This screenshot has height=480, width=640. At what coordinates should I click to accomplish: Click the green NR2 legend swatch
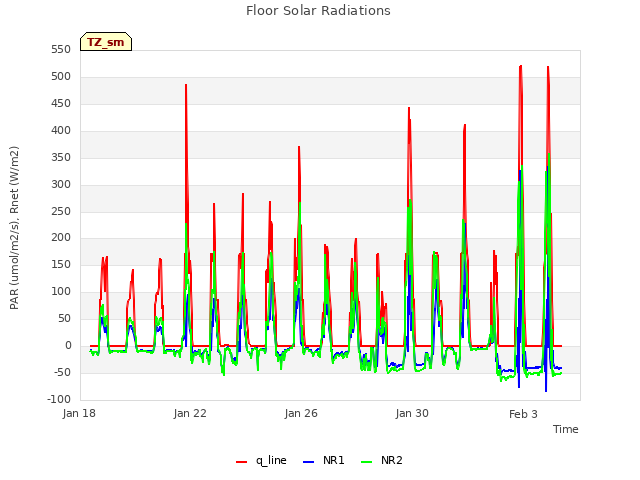pyautogui.click(x=367, y=462)
